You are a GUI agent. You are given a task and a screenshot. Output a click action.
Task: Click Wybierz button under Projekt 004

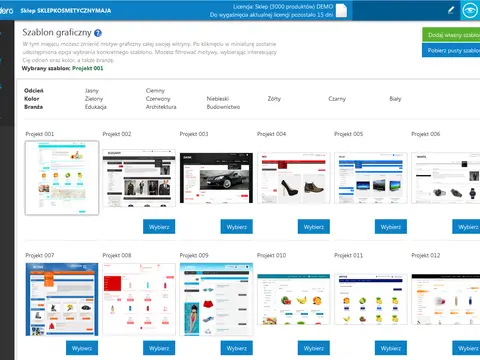(x=314, y=227)
